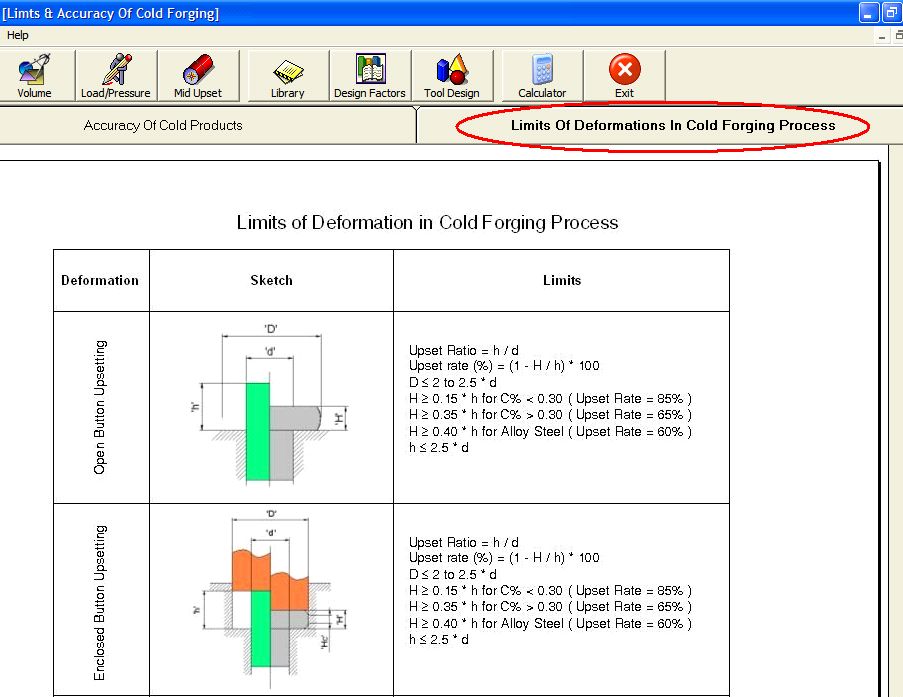903x697 pixels.
Task: Open the Library
Action: click(x=287, y=75)
